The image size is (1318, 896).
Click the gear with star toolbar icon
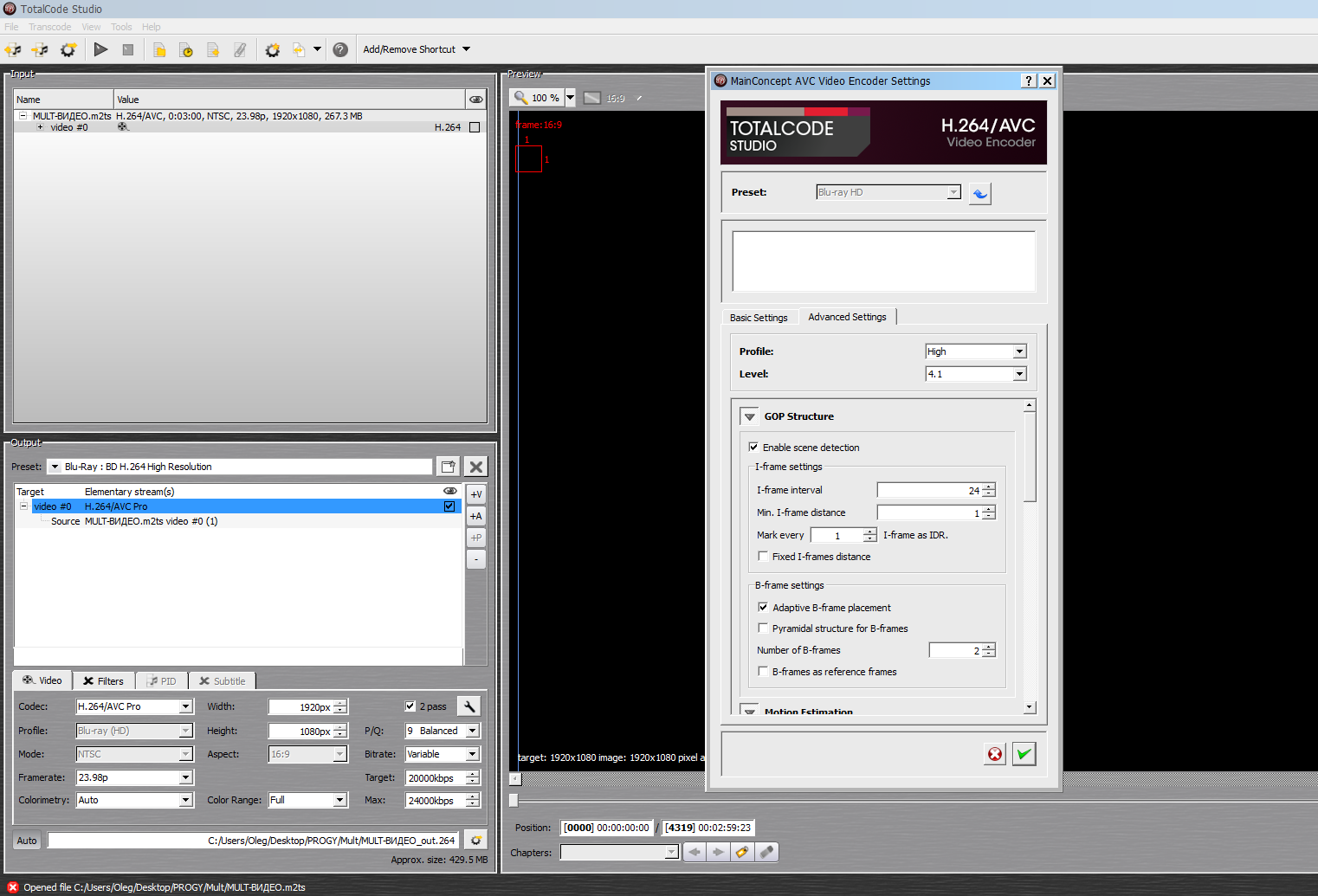tap(273, 49)
